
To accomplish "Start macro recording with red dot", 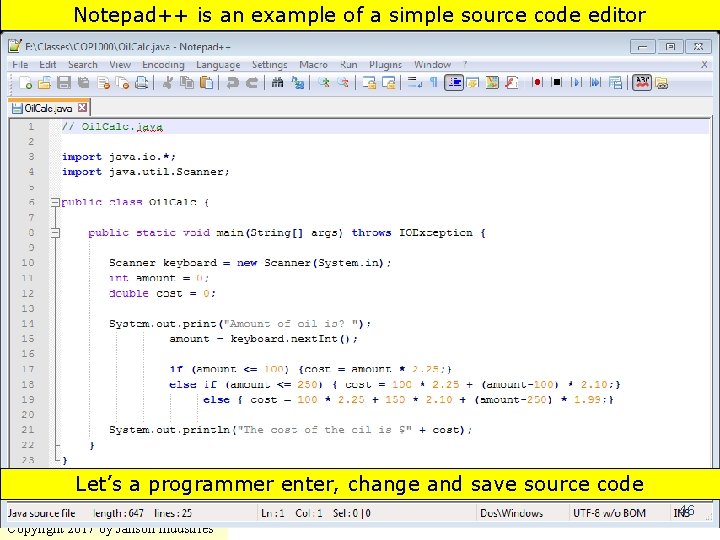I will (x=537, y=83).
